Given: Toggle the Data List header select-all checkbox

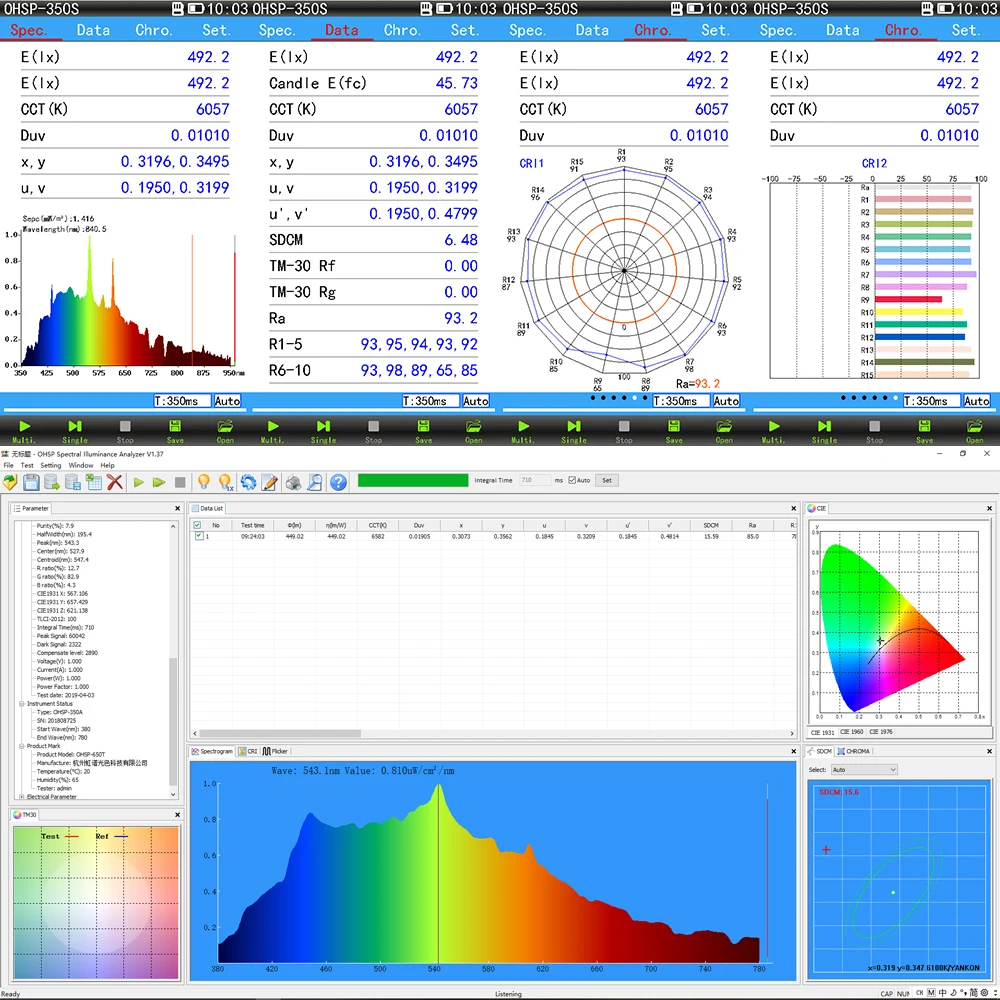Looking at the screenshot, I should (198, 524).
